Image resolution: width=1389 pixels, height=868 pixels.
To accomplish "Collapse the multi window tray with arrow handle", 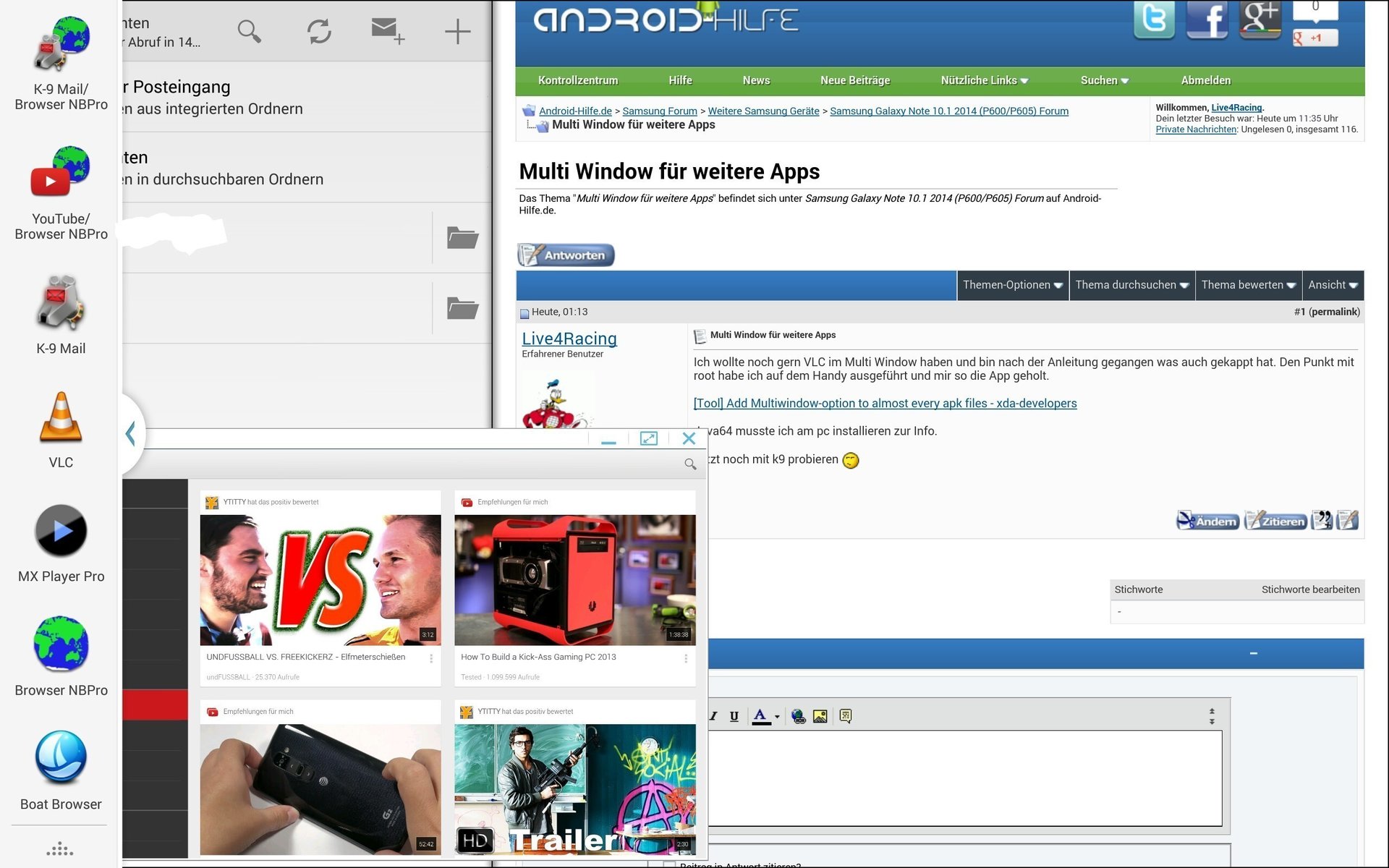I will tap(131, 434).
